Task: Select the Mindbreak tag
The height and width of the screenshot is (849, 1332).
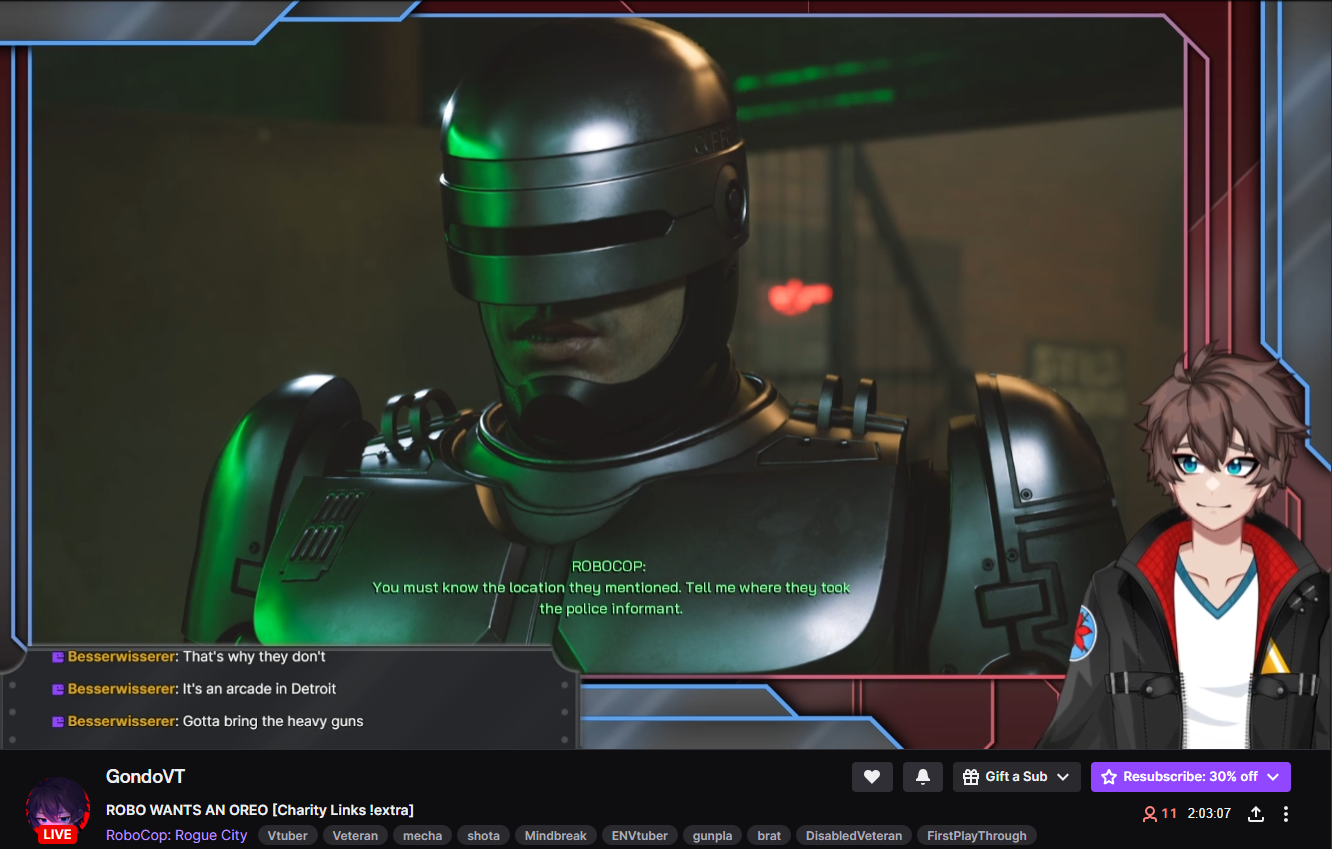Action: pyautogui.click(x=556, y=835)
